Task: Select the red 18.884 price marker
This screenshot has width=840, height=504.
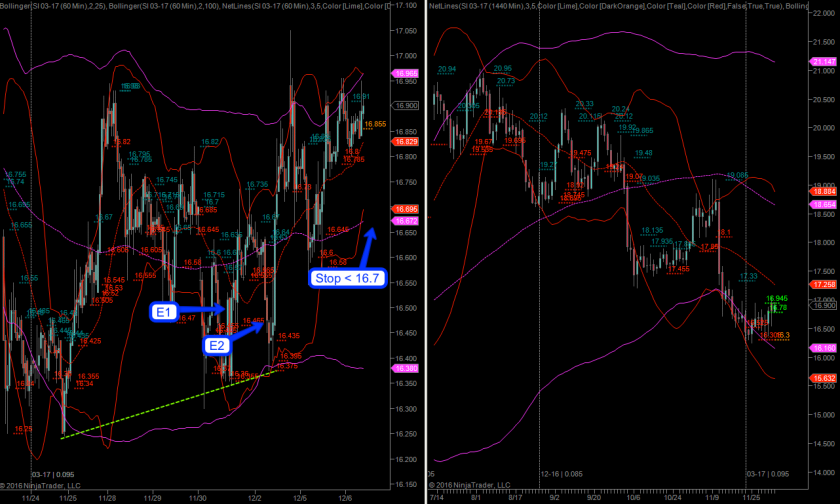Action: tap(823, 192)
